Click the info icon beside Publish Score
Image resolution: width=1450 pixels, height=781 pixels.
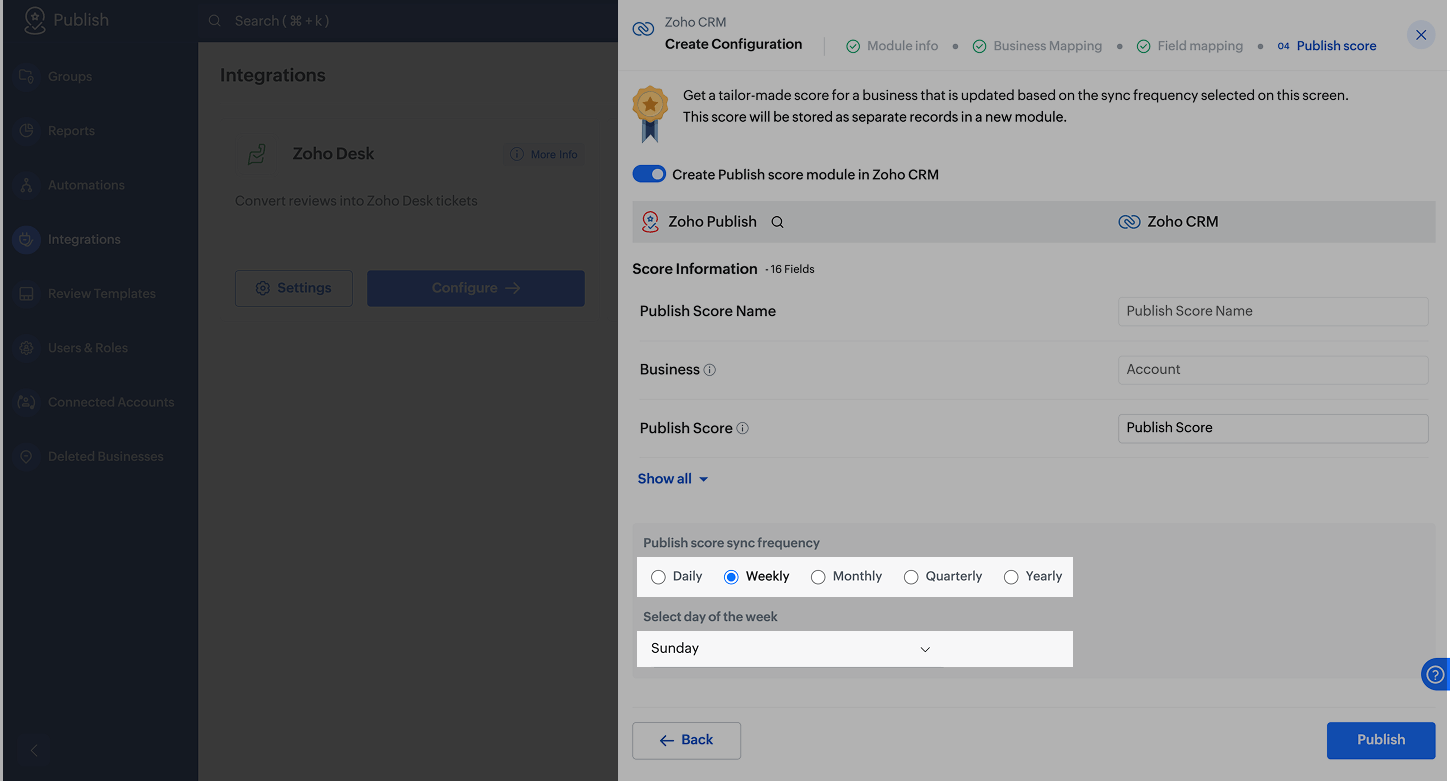coord(743,428)
